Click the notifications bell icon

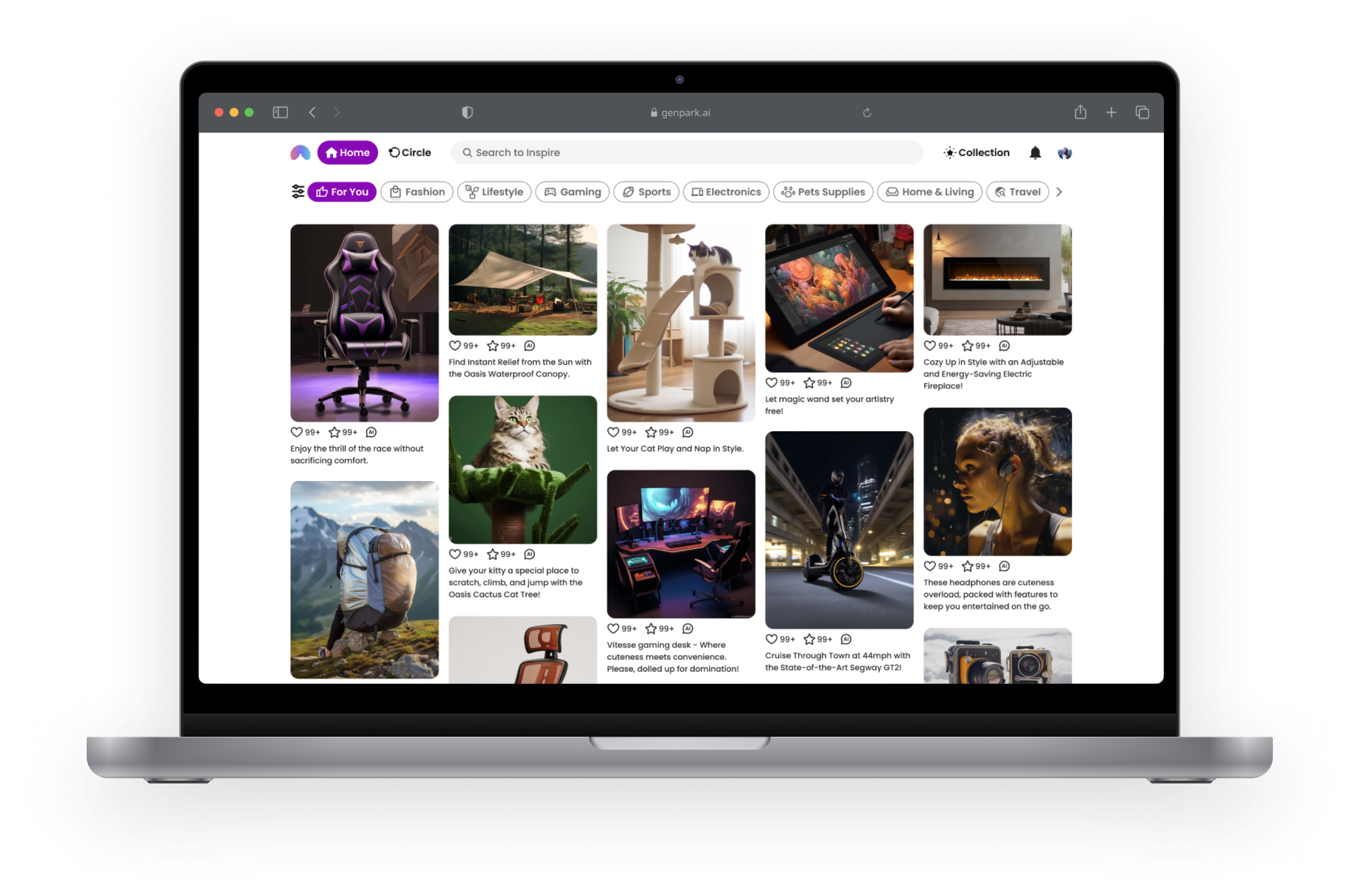click(x=1035, y=153)
